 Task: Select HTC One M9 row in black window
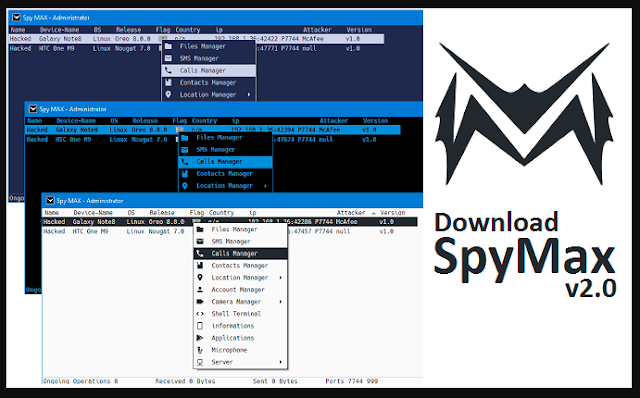[x=213, y=140]
